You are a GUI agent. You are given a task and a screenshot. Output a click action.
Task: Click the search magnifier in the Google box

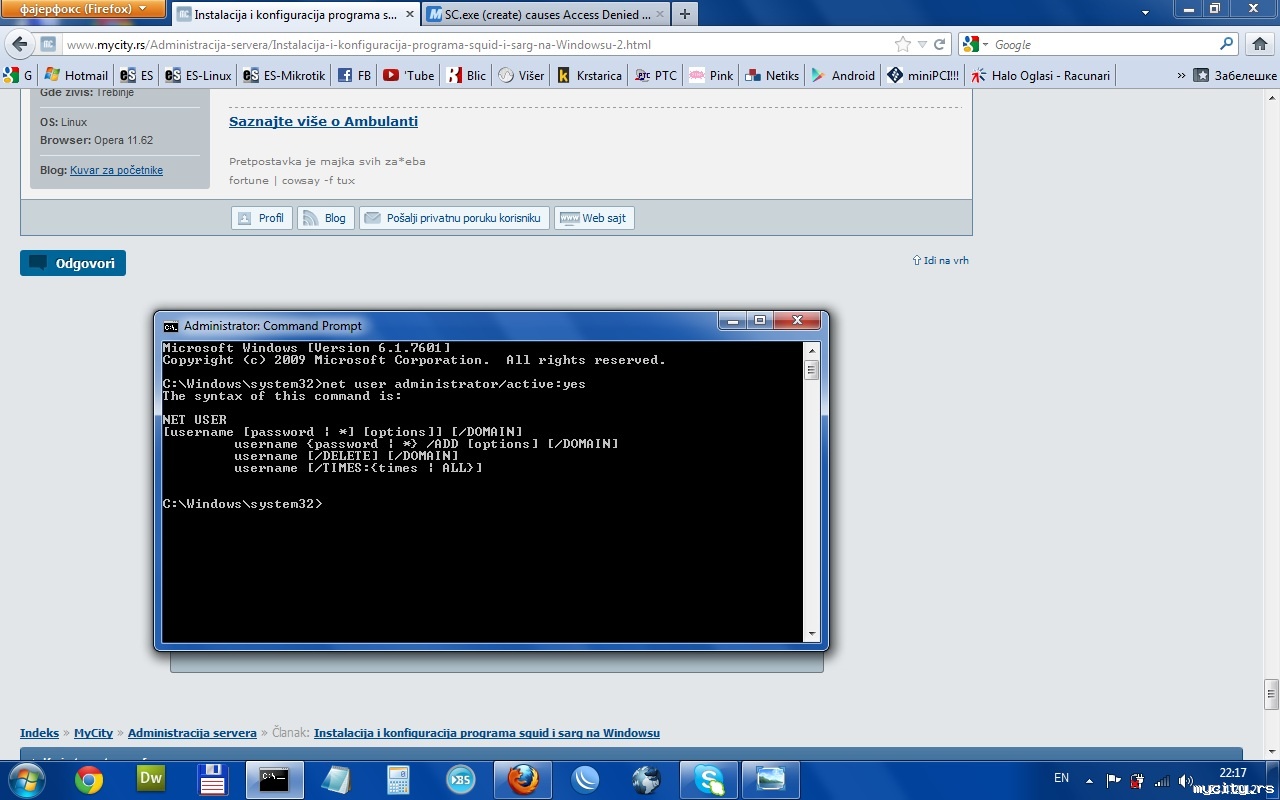[x=1227, y=45]
